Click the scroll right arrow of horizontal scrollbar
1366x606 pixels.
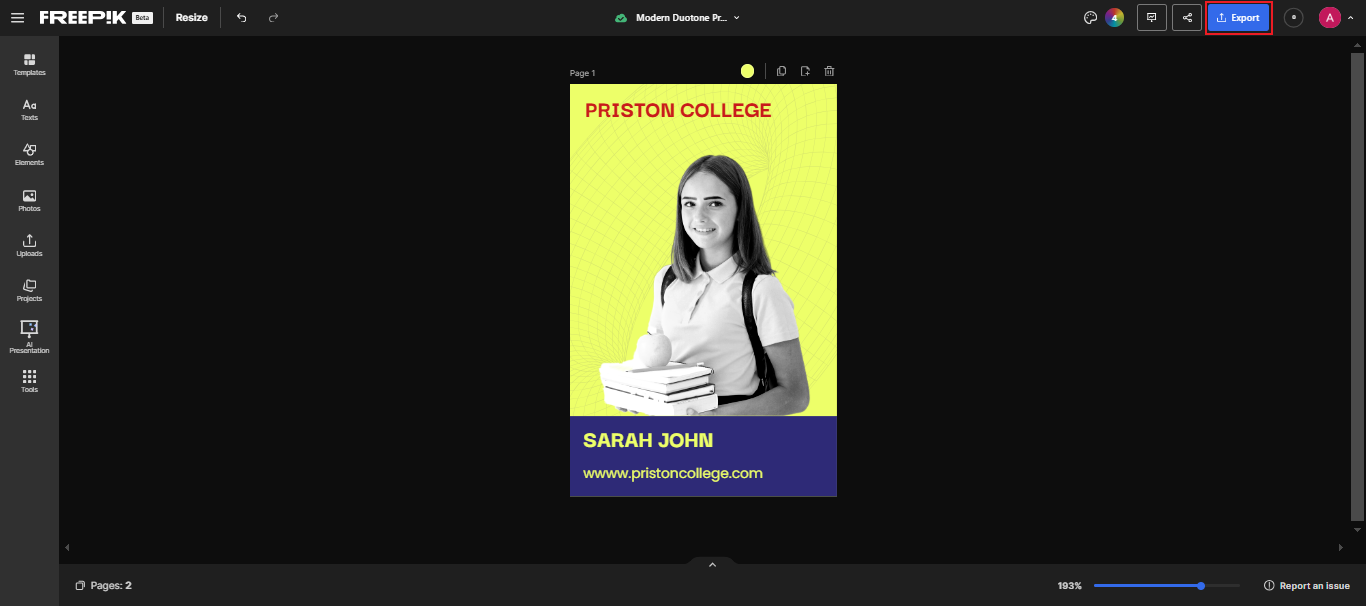click(1340, 547)
